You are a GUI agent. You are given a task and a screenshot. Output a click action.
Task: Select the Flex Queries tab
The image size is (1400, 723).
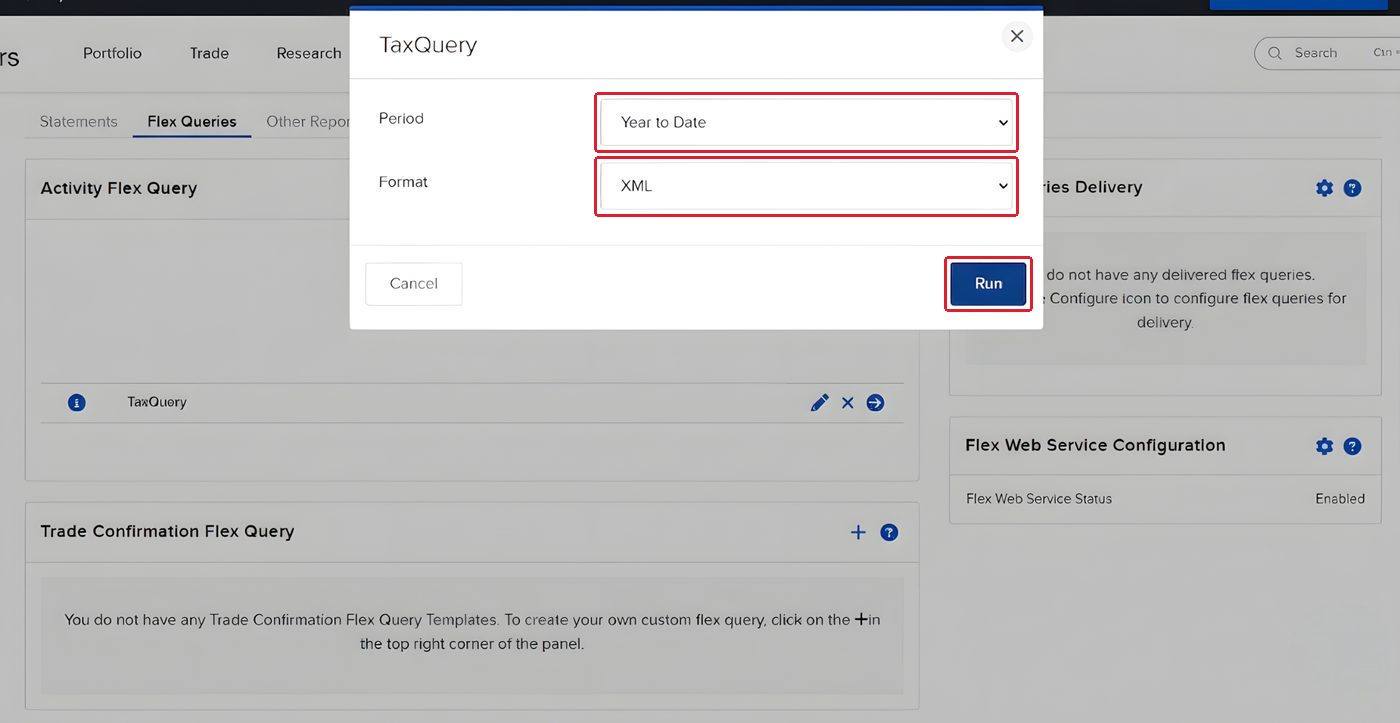click(192, 121)
